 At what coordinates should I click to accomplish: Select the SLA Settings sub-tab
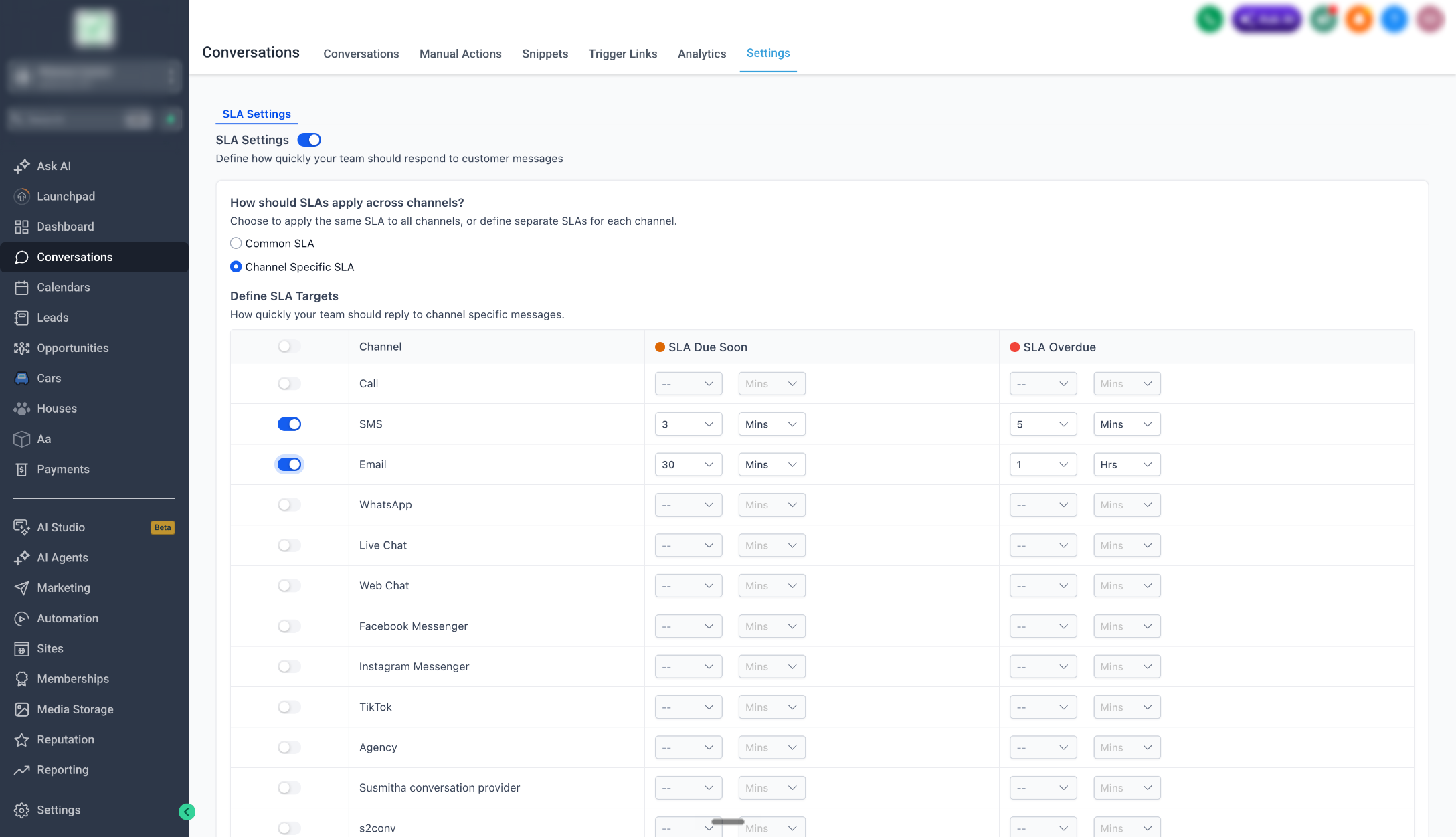tap(257, 114)
